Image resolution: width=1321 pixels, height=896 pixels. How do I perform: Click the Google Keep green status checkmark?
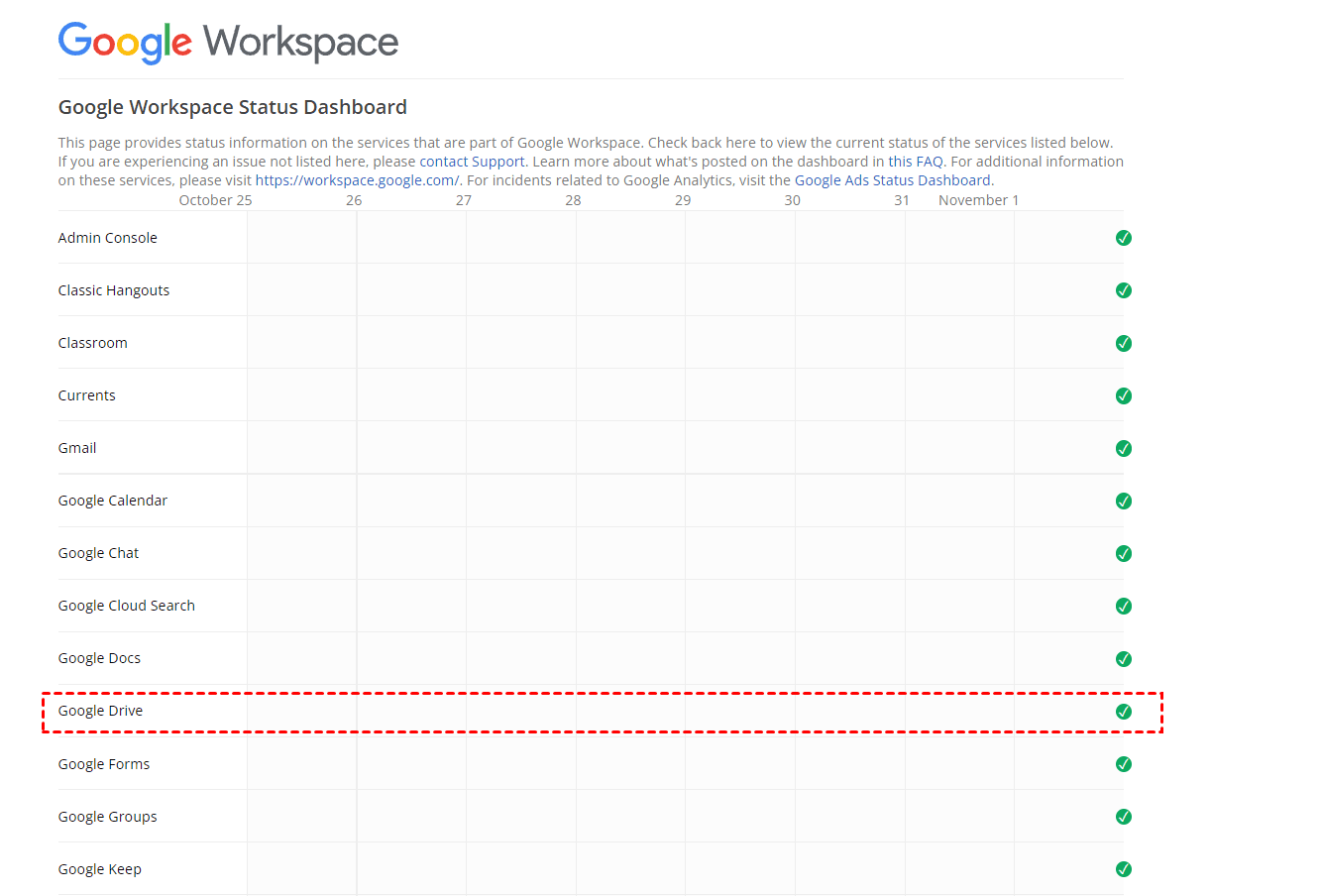point(1124,869)
